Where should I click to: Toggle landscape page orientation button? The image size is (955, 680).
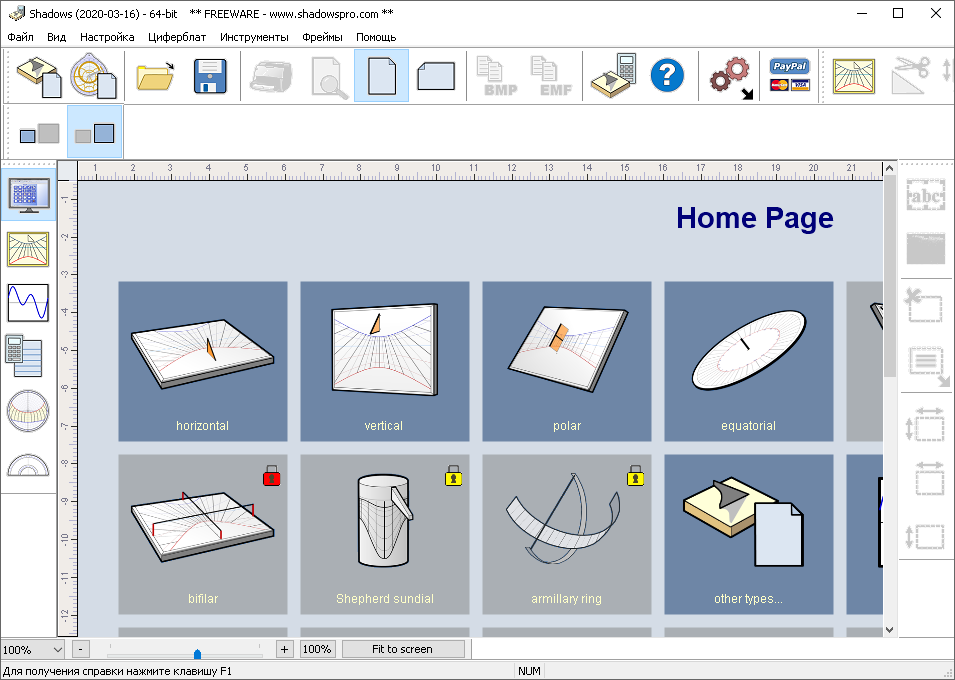436,76
